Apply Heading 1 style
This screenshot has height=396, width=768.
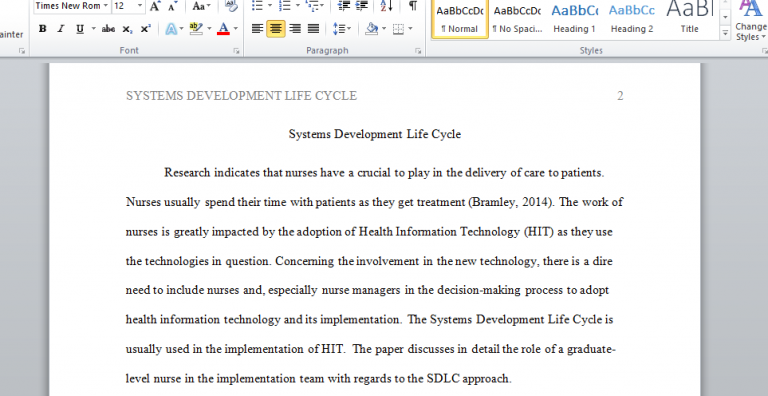point(575,19)
